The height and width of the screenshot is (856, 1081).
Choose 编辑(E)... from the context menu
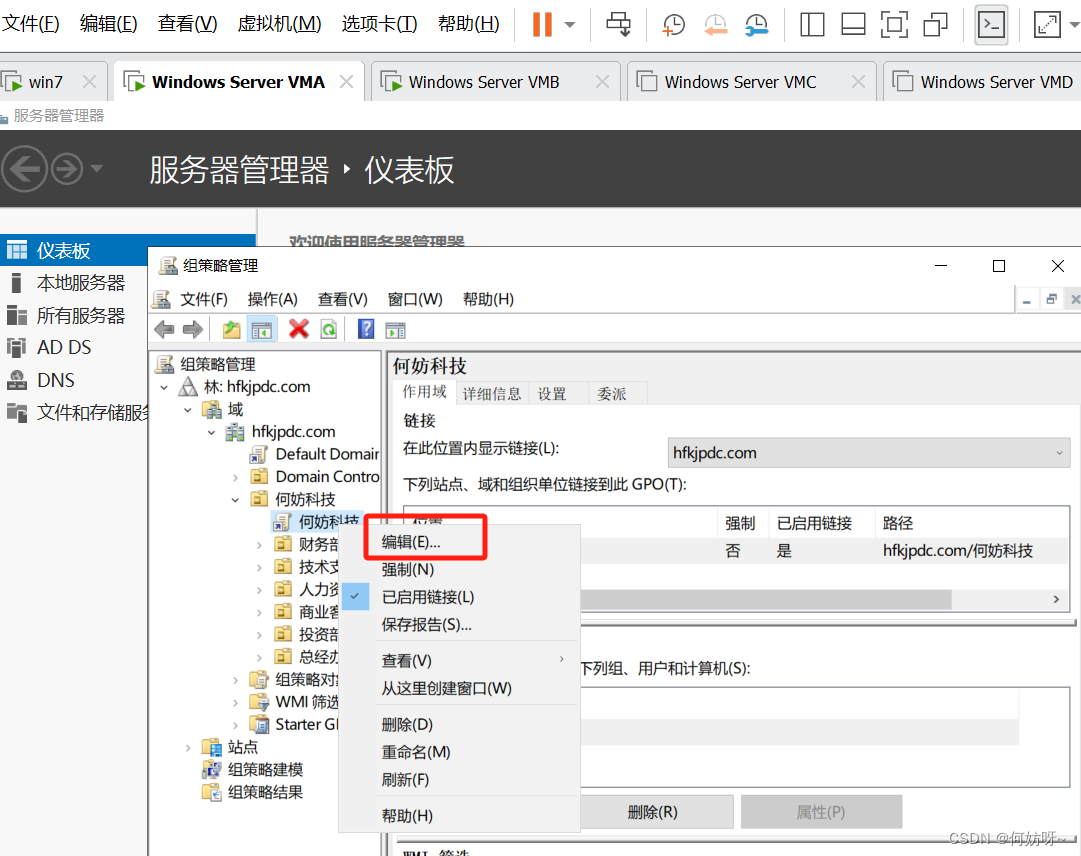(411, 541)
